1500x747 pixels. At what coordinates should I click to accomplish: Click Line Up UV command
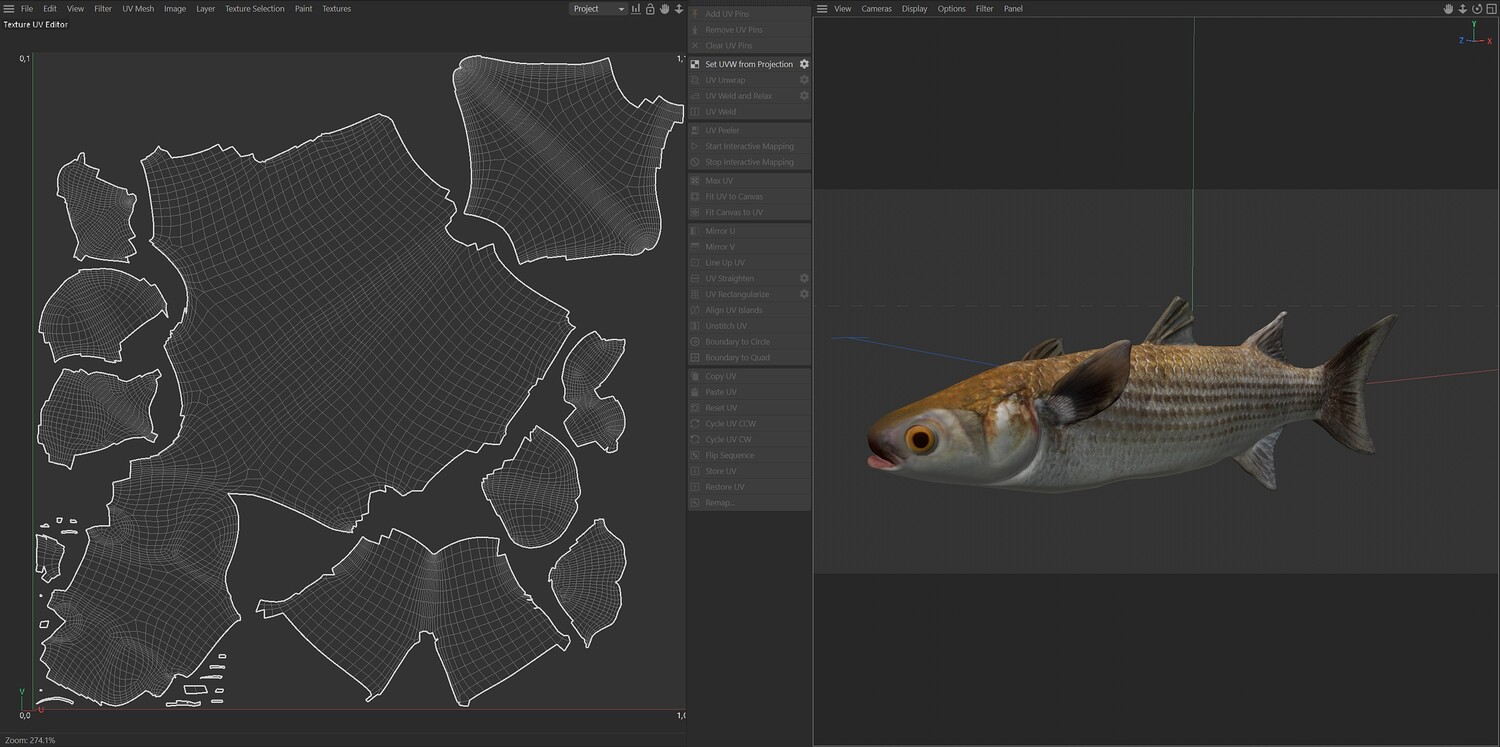coord(749,263)
